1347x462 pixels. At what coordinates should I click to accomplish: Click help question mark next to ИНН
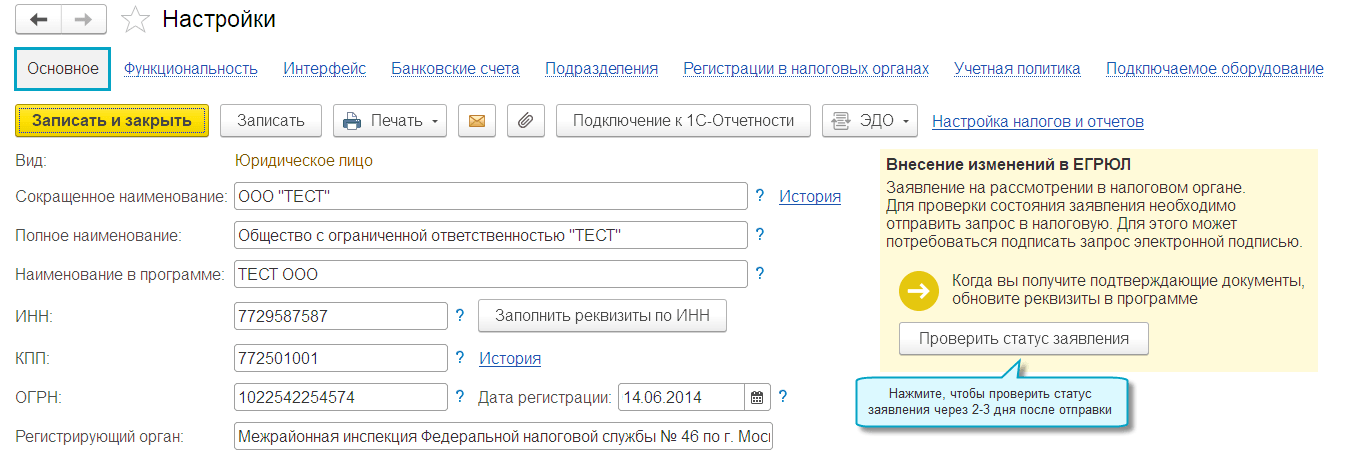click(460, 316)
